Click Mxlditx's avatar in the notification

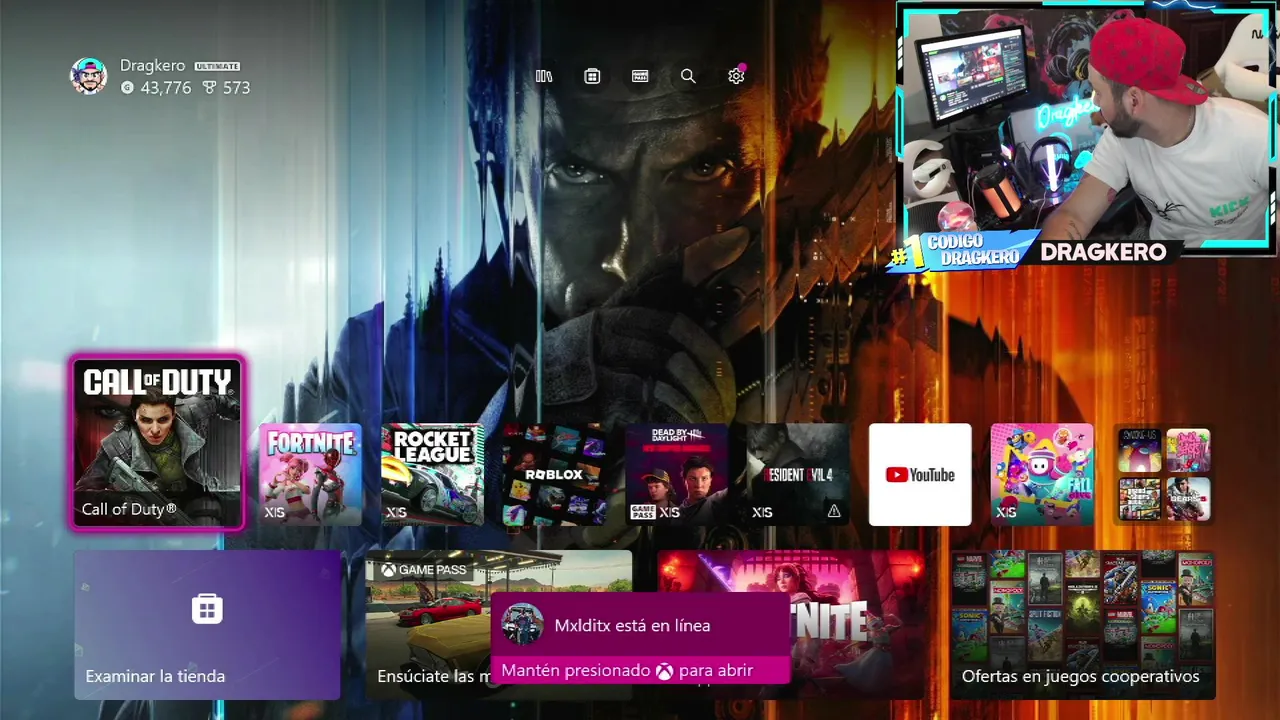[522, 625]
